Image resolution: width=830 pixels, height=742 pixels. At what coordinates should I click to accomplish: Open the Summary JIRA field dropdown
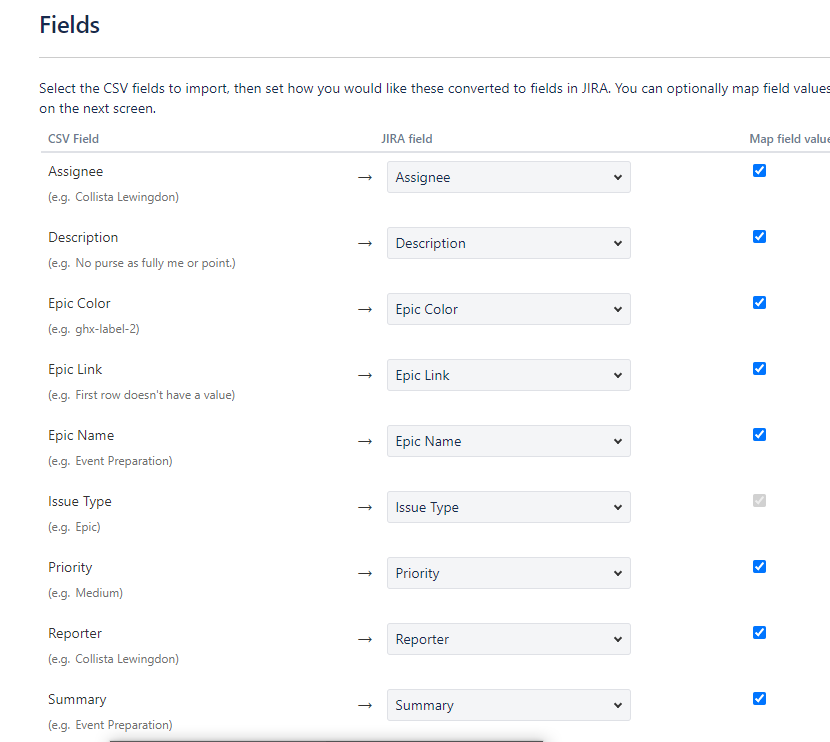point(509,705)
